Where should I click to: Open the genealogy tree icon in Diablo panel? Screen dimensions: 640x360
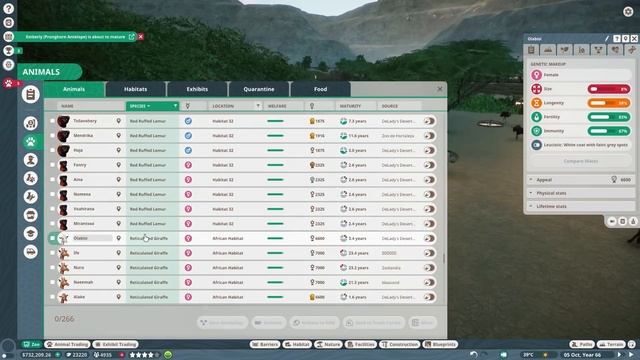[x=598, y=50]
